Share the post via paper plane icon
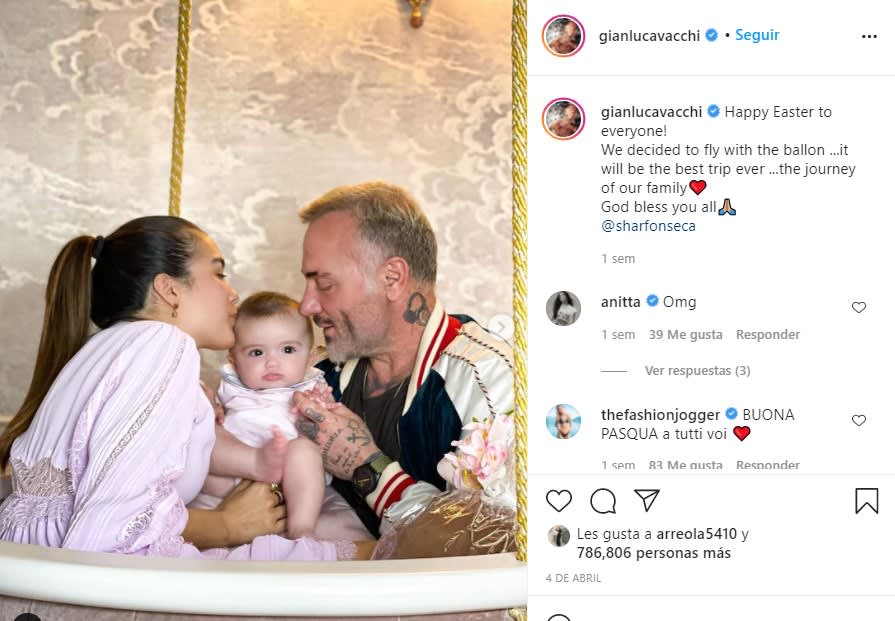 point(647,500)
